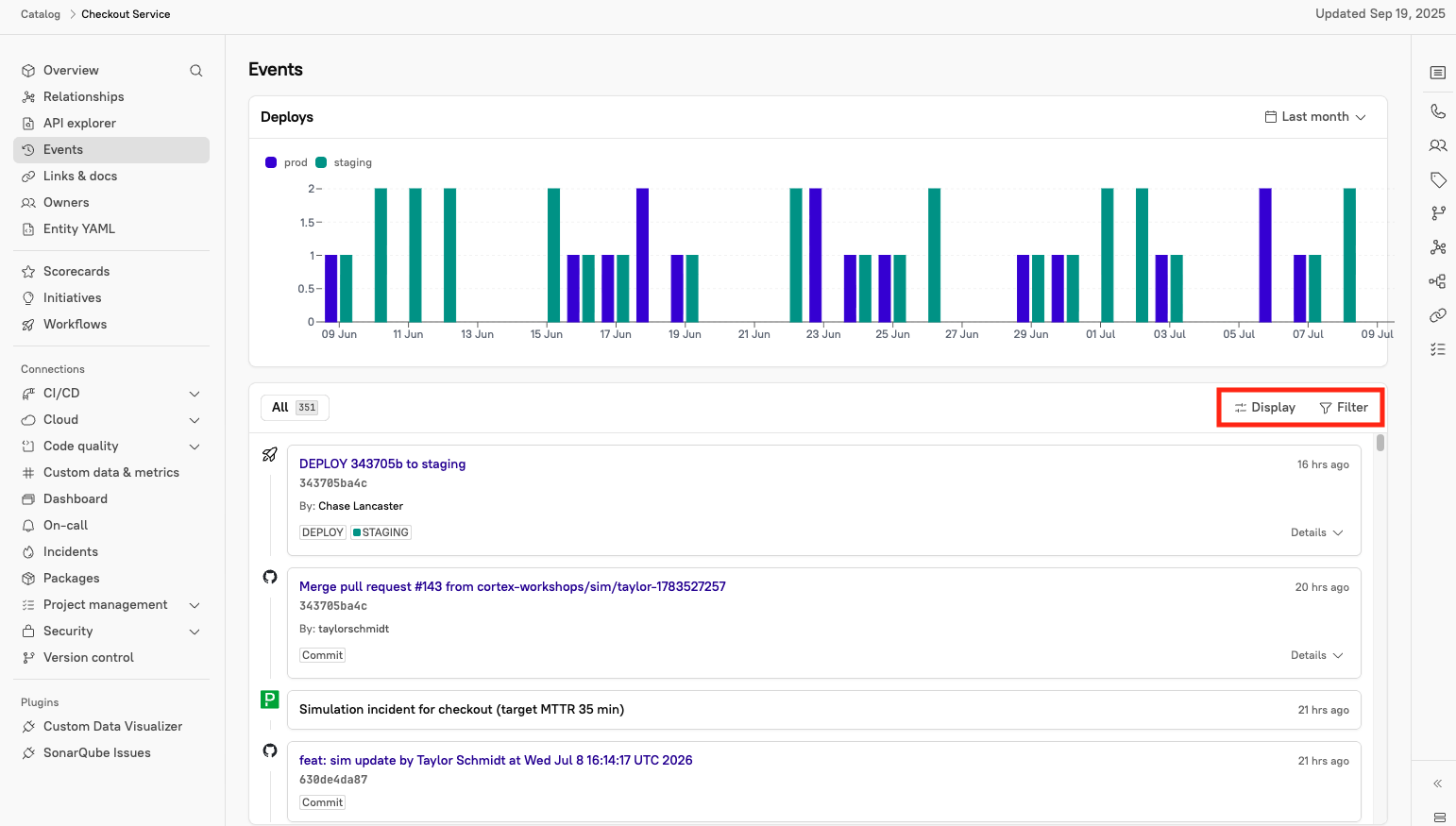Toggle the prod legend color swatch
The height and width of the screenshot is (826, 1456).
[271, 162]
